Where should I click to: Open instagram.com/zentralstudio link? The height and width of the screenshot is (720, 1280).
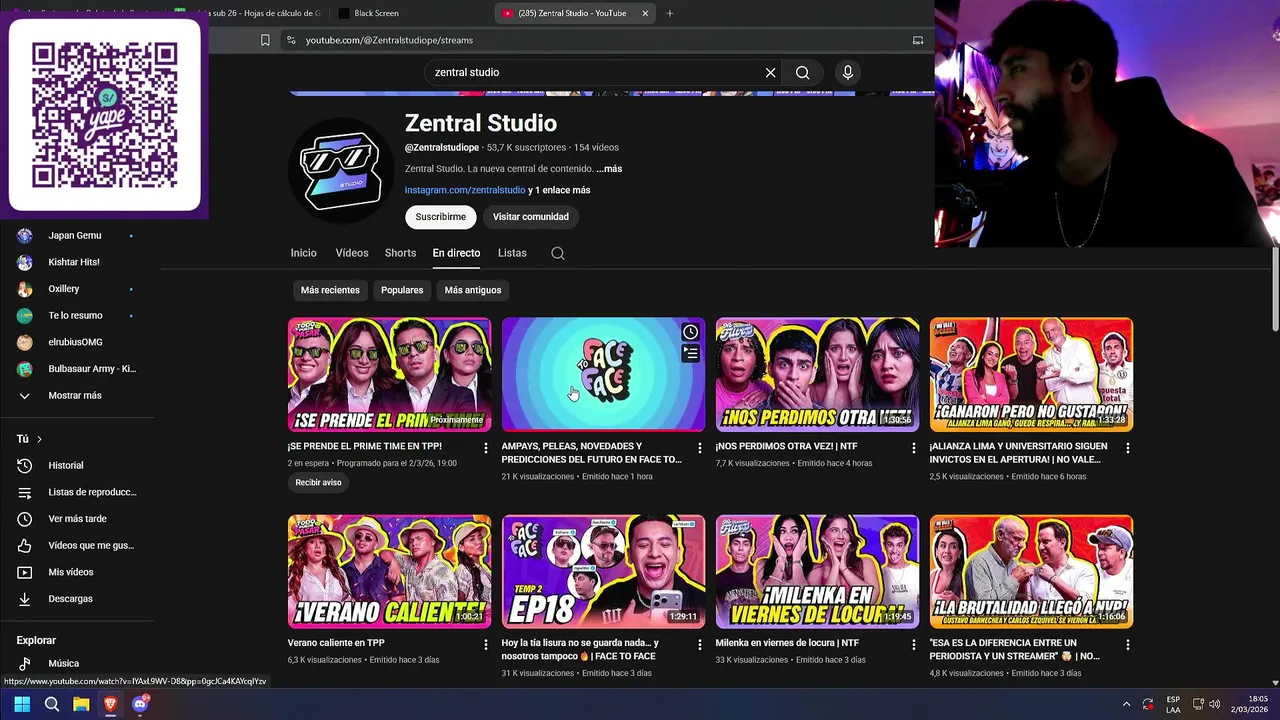[465, 190]
